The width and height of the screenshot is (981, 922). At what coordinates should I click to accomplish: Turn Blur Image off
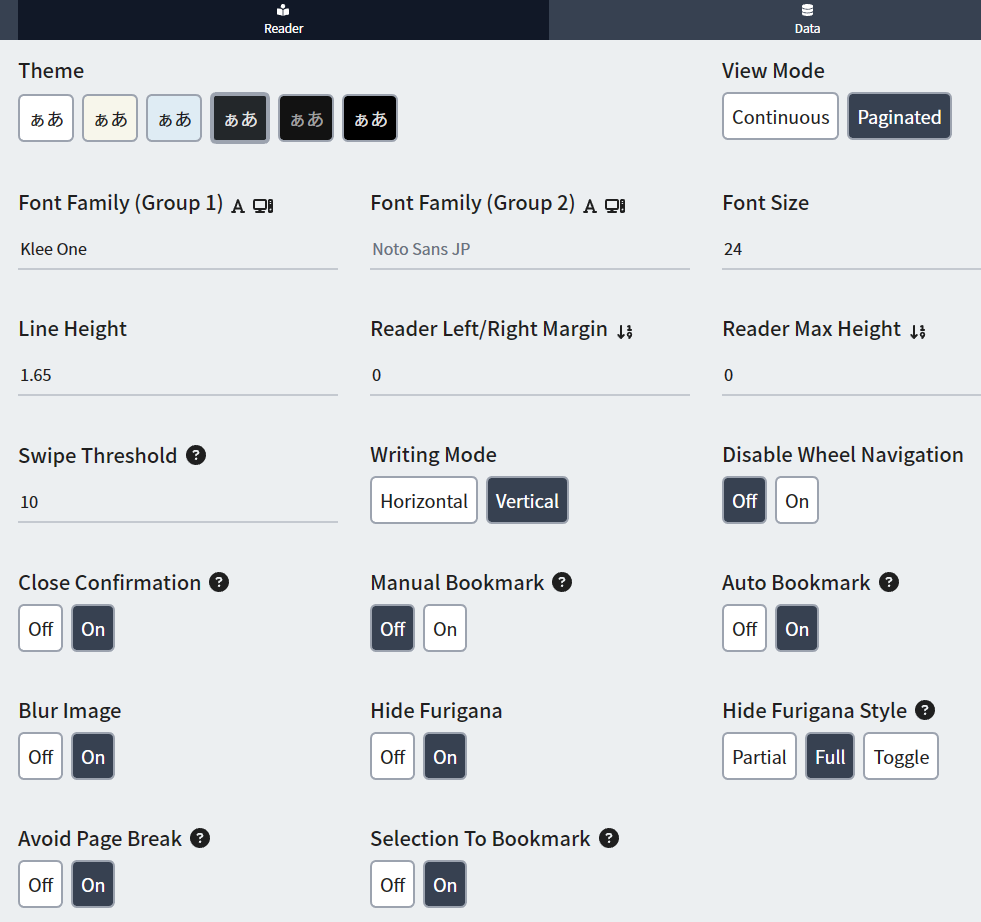tap(41, 757)
